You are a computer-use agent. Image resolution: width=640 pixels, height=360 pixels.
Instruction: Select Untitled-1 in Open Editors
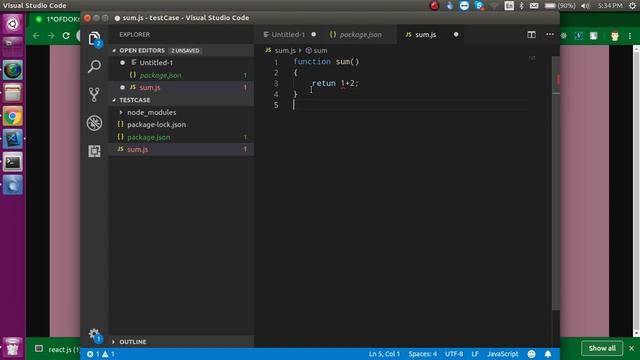click(x=181, y=63)
